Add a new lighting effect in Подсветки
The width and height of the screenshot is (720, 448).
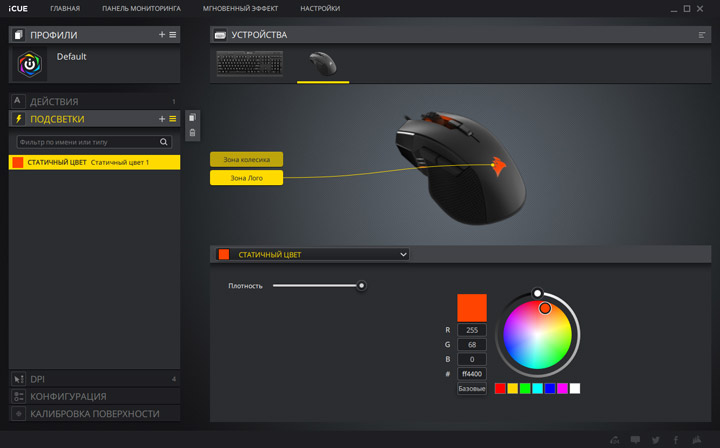[x=162, y=119]
